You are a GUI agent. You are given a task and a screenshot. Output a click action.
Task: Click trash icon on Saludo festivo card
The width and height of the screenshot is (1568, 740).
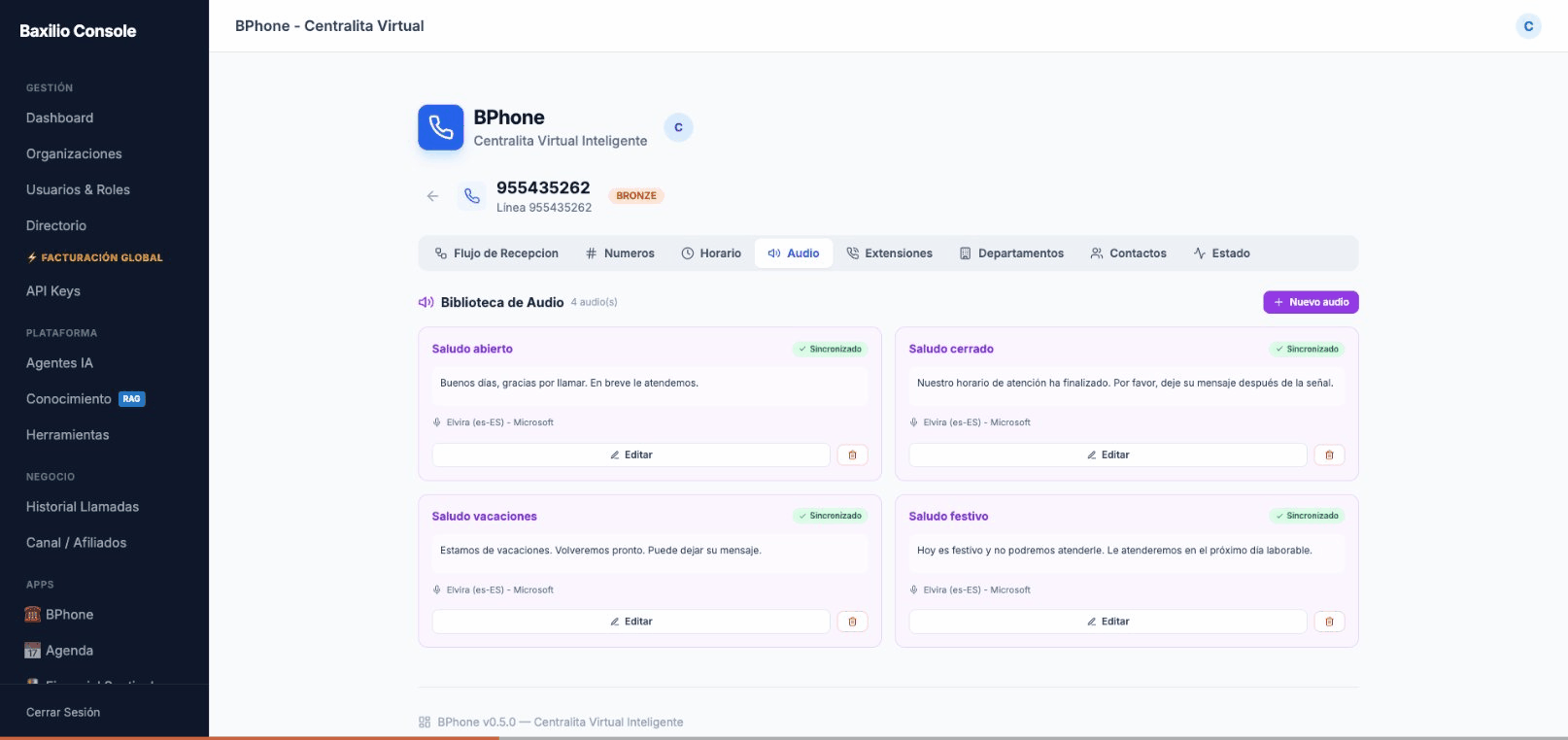[1329, 622]
